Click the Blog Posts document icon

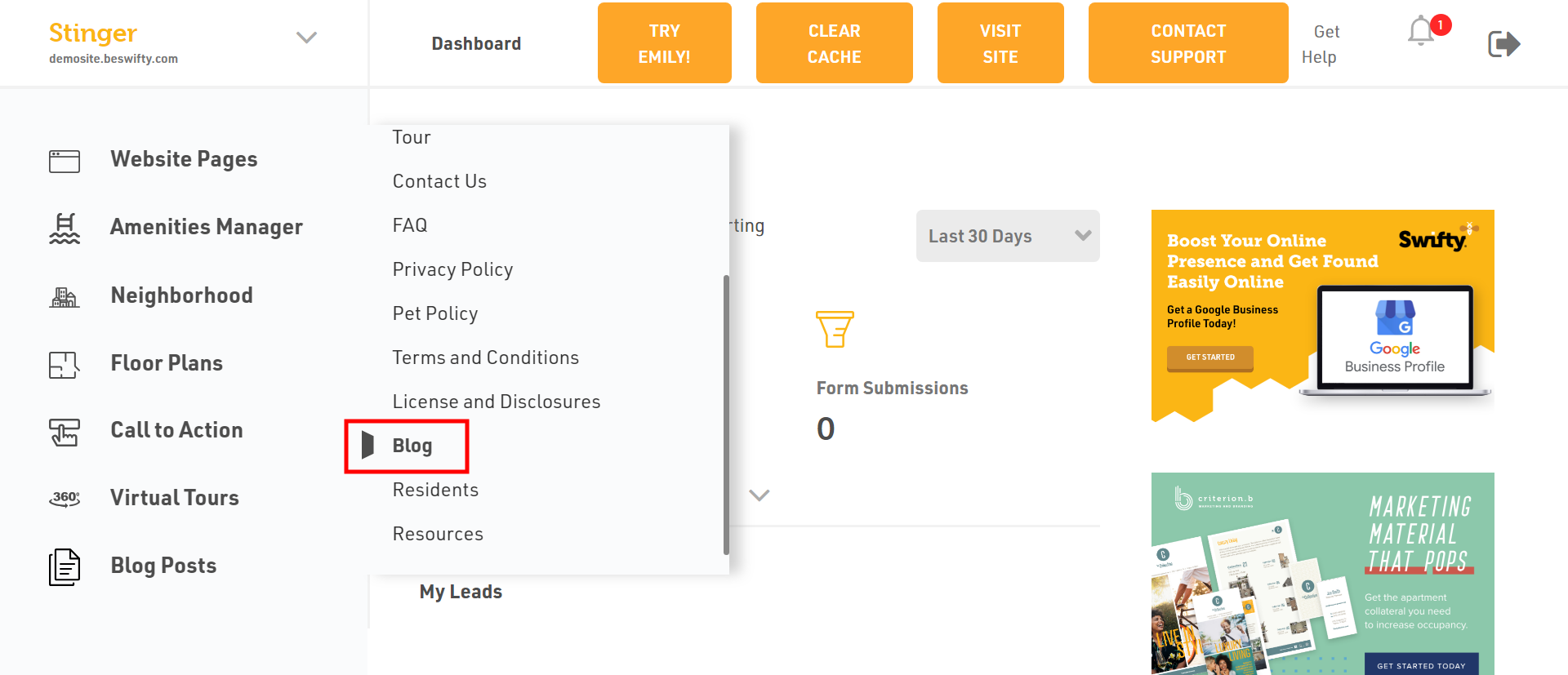[x=65, y=567]
